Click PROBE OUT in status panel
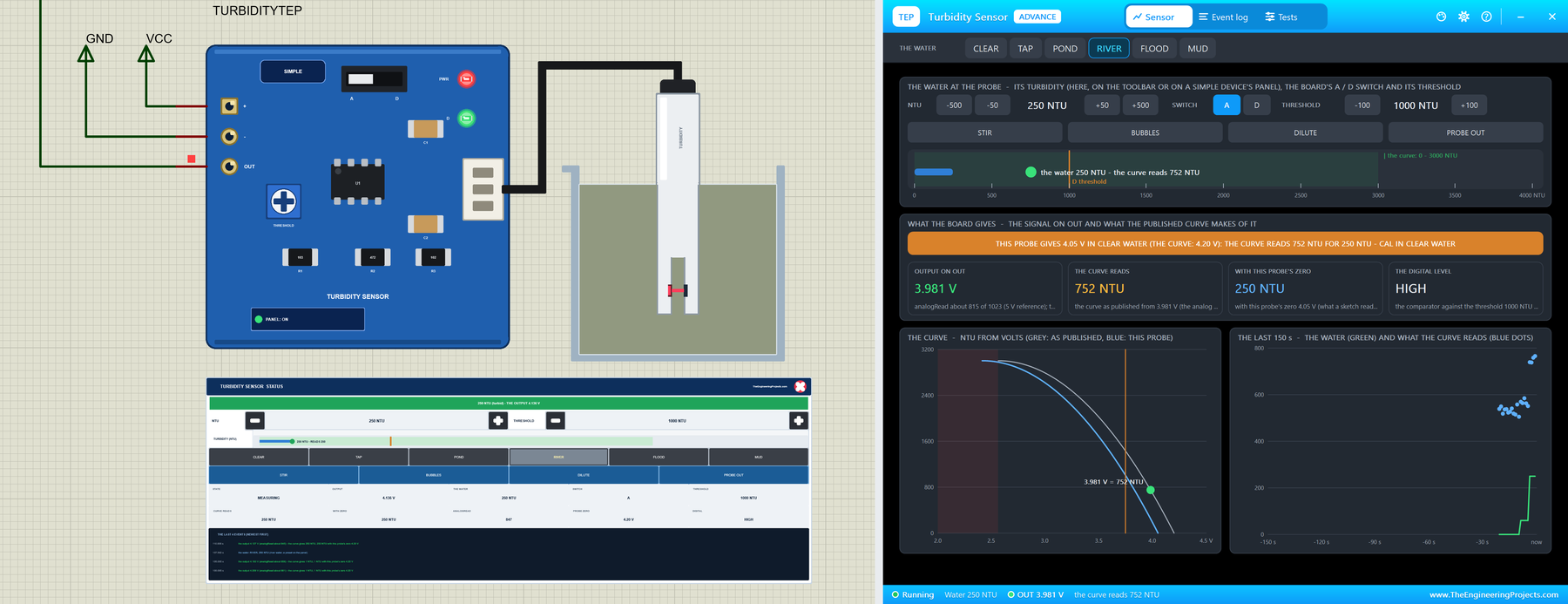The width and height of the screenshot is (1568, 604). tap(733, 475)
